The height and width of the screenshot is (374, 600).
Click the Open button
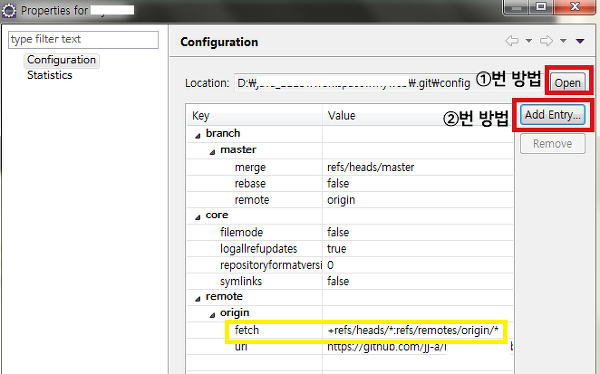pos(567,83)
